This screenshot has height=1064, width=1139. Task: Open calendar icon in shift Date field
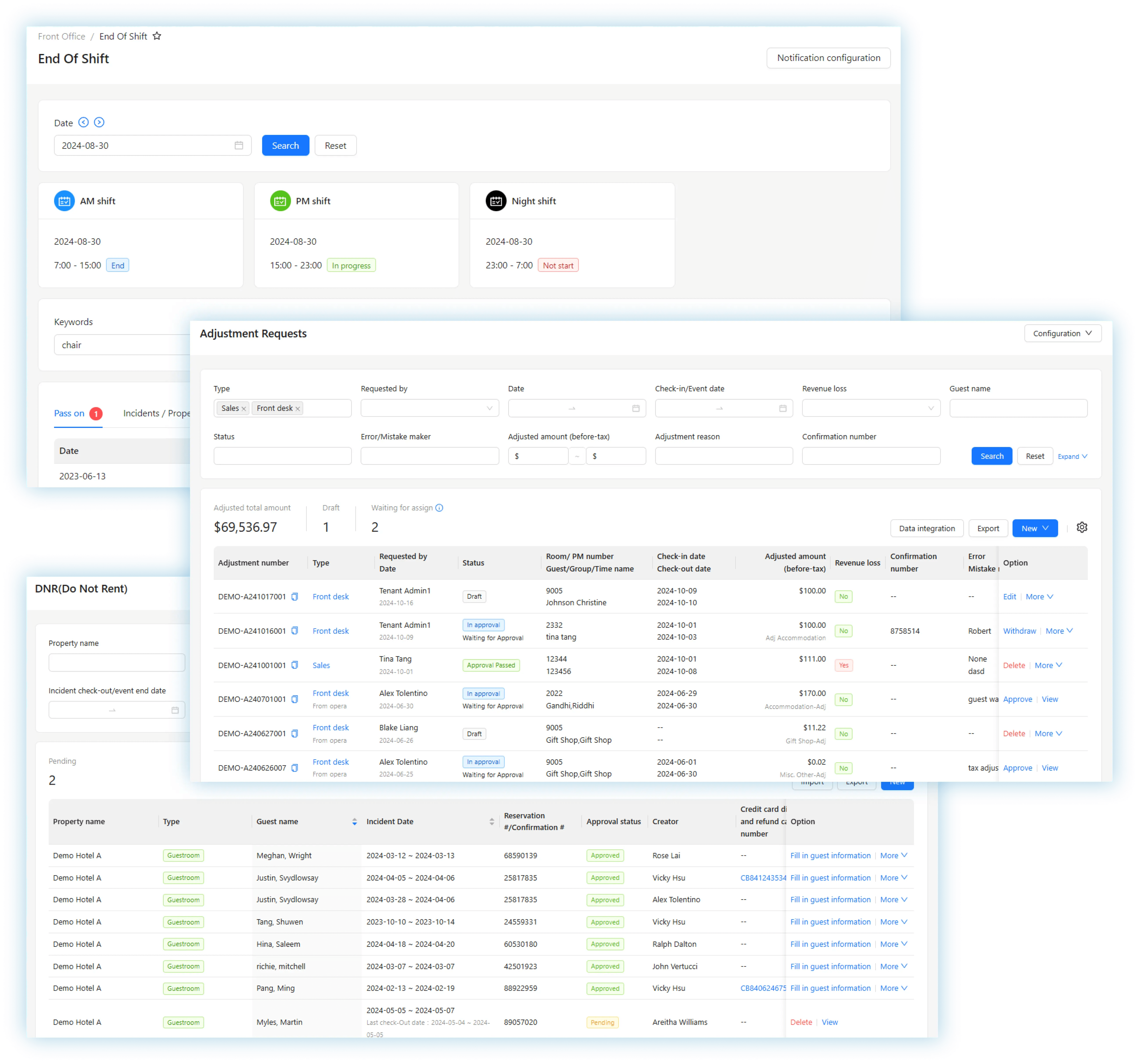(x=239, y=145)
